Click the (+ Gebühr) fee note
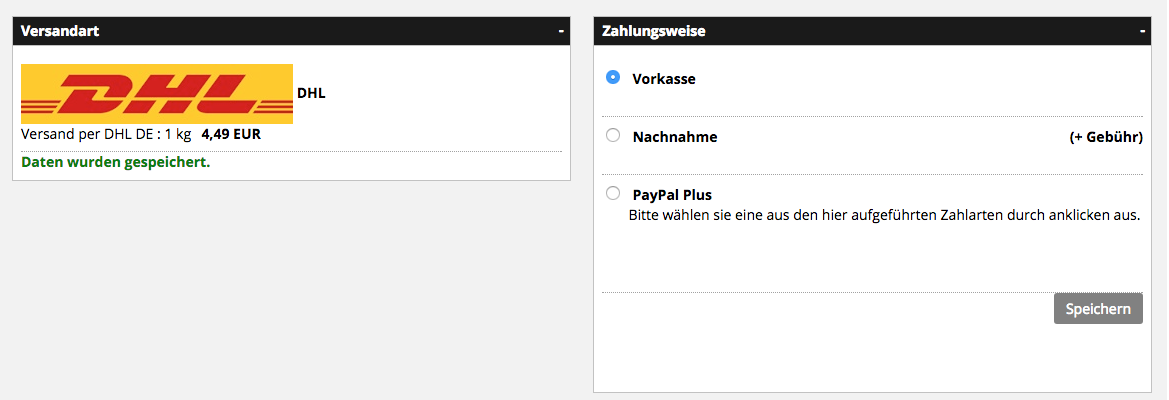The height and width of the screenshot is (400, 1169). (1105, 137)
